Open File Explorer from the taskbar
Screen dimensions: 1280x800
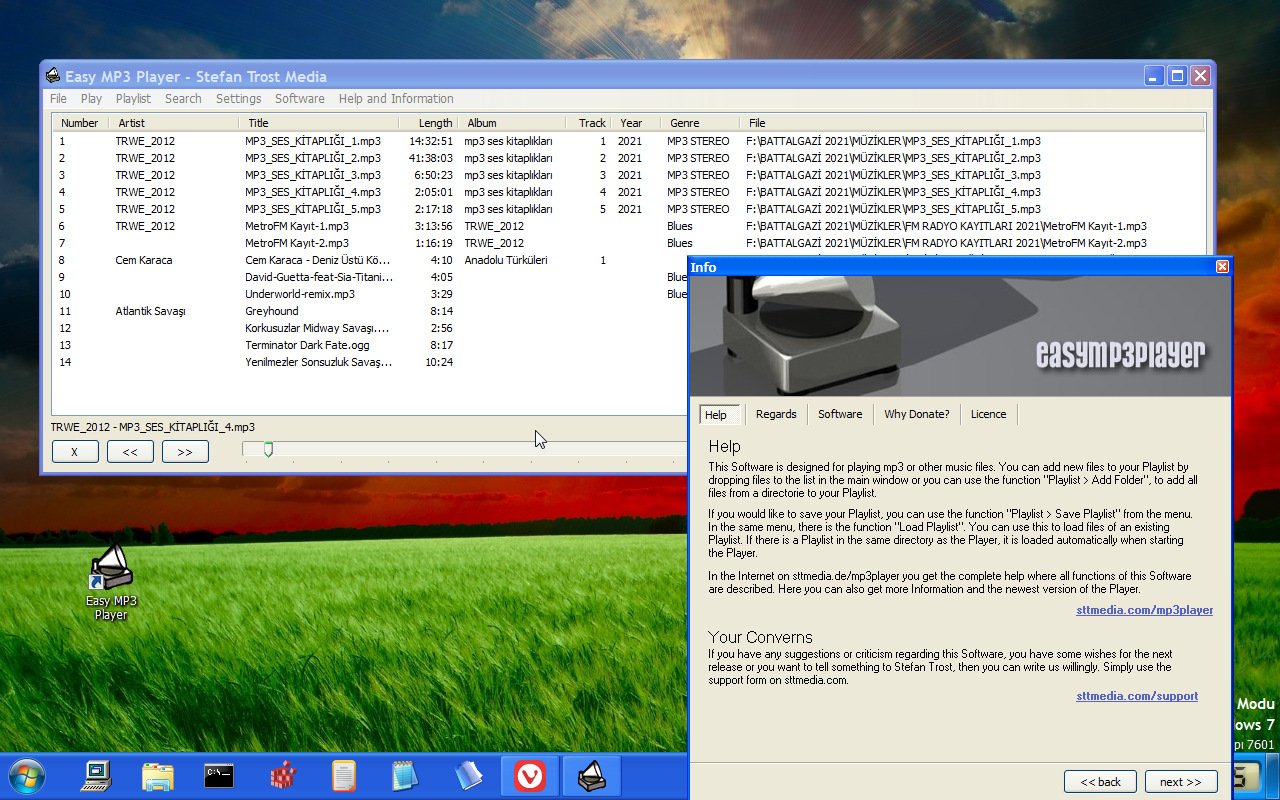[x=158, y=776]
